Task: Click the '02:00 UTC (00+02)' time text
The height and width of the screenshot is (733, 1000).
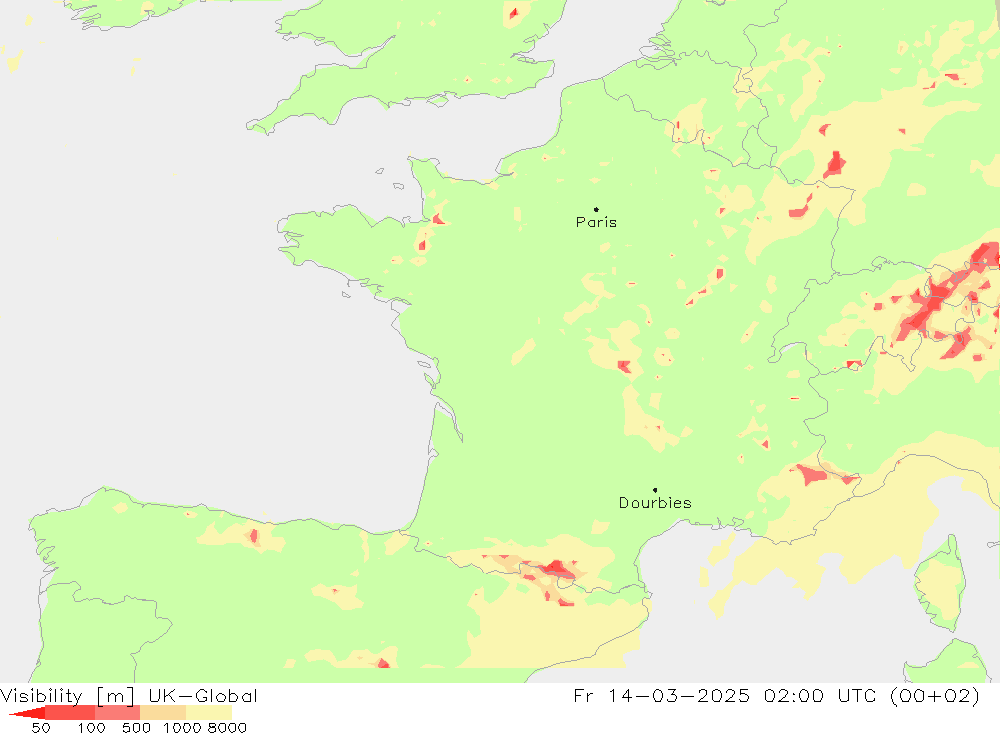Action: point(872,696)
